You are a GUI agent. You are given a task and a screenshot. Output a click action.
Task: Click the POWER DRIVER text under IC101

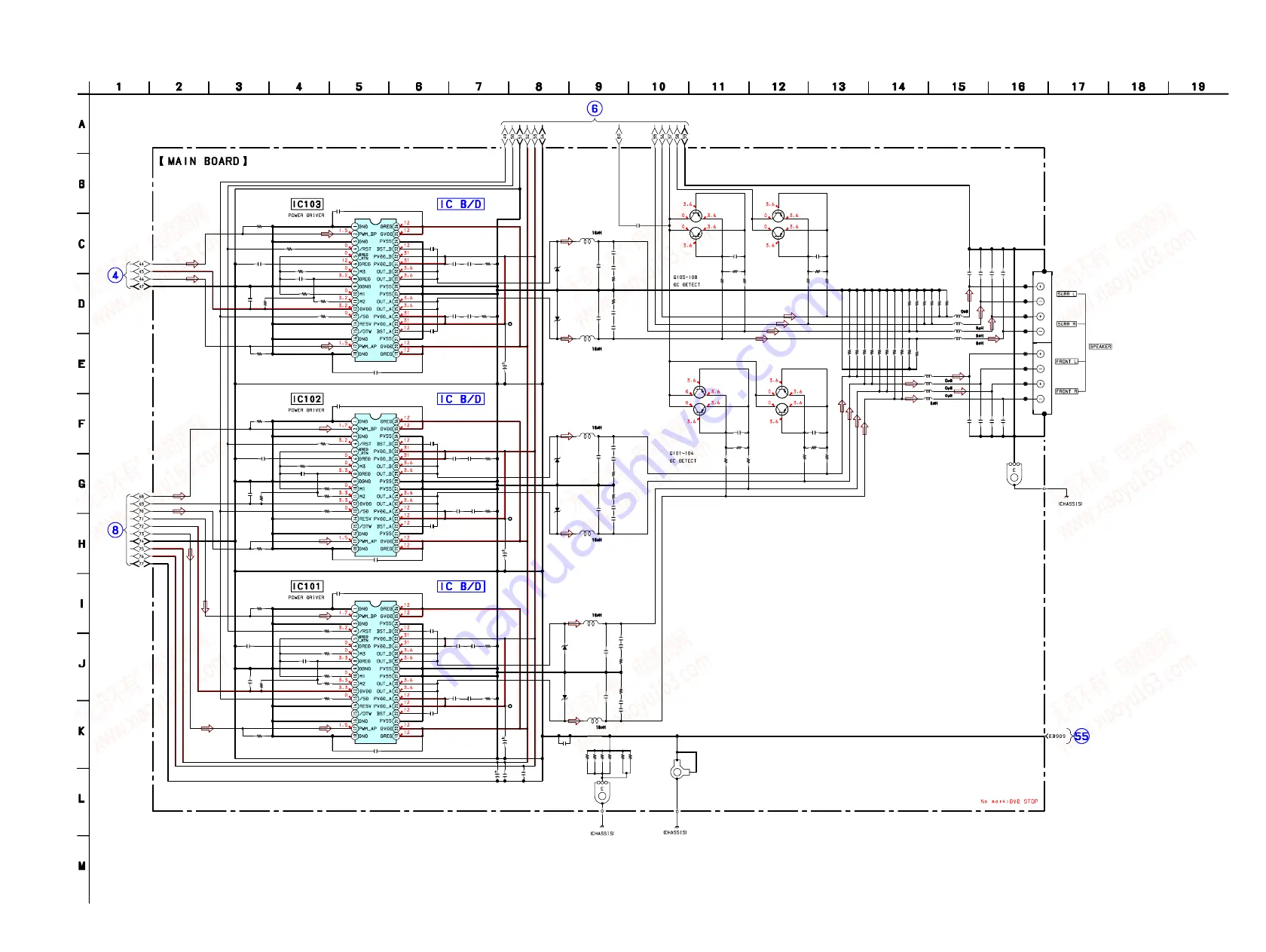click(306, 598)
